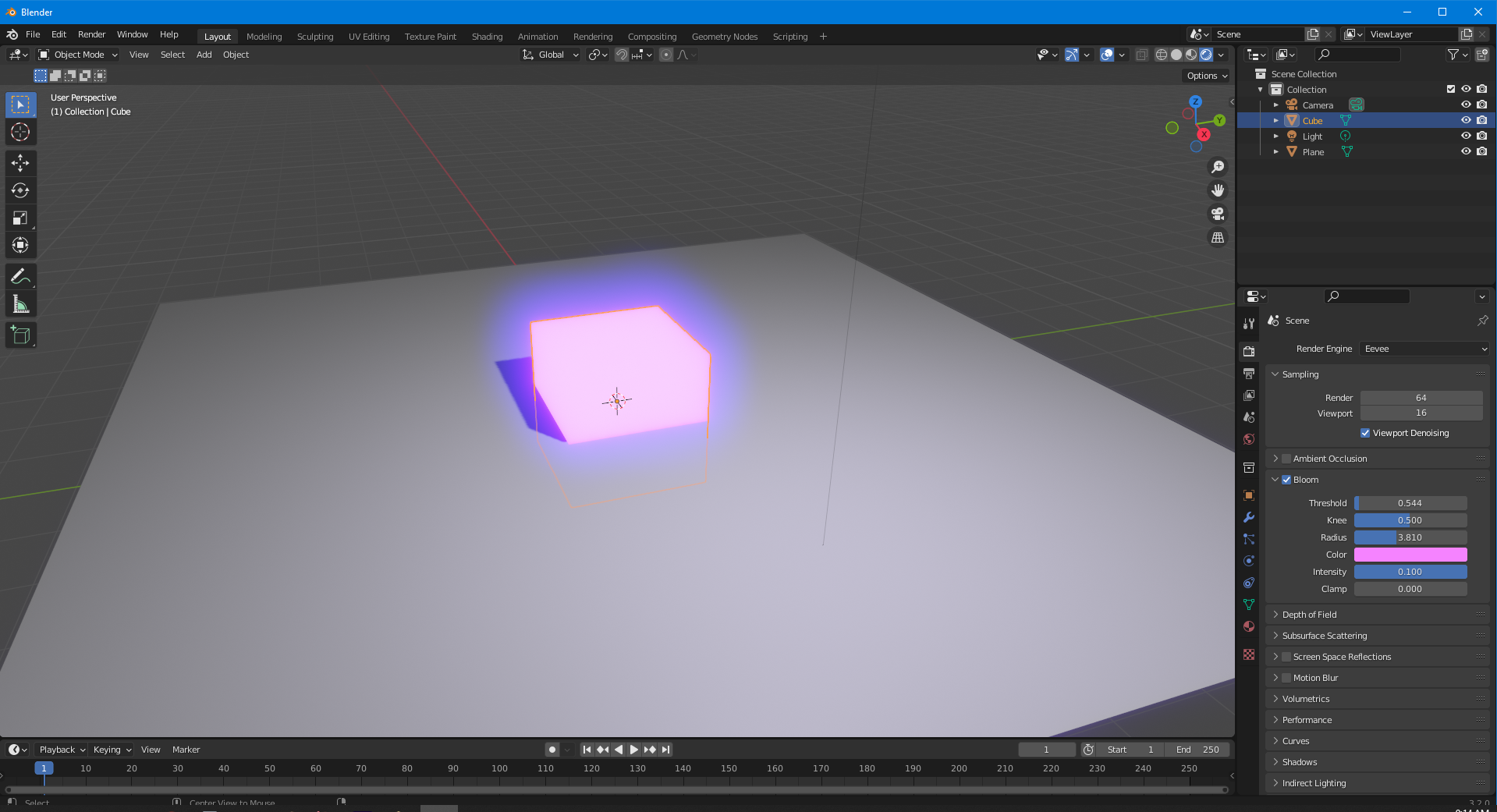Open the Bloom Color swatch

(1410, 555)
